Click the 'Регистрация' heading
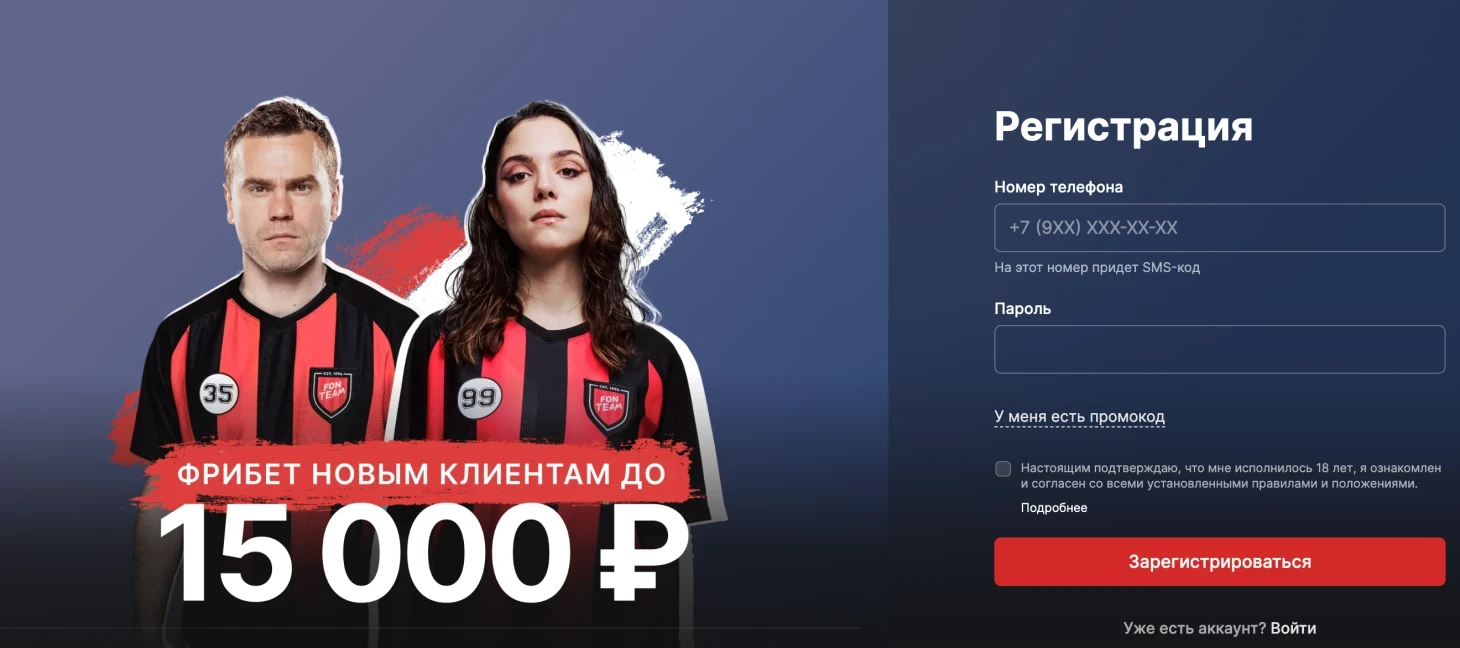The width and height of the screenshot is (1460, 648). (x=1123, y=127)
